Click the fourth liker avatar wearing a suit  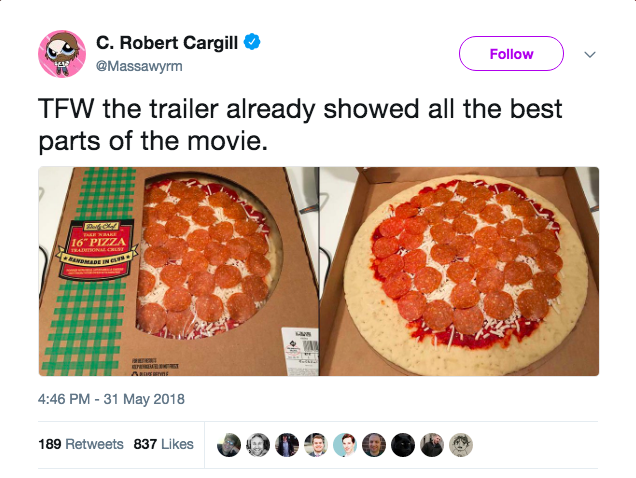[x=316, y=445]
